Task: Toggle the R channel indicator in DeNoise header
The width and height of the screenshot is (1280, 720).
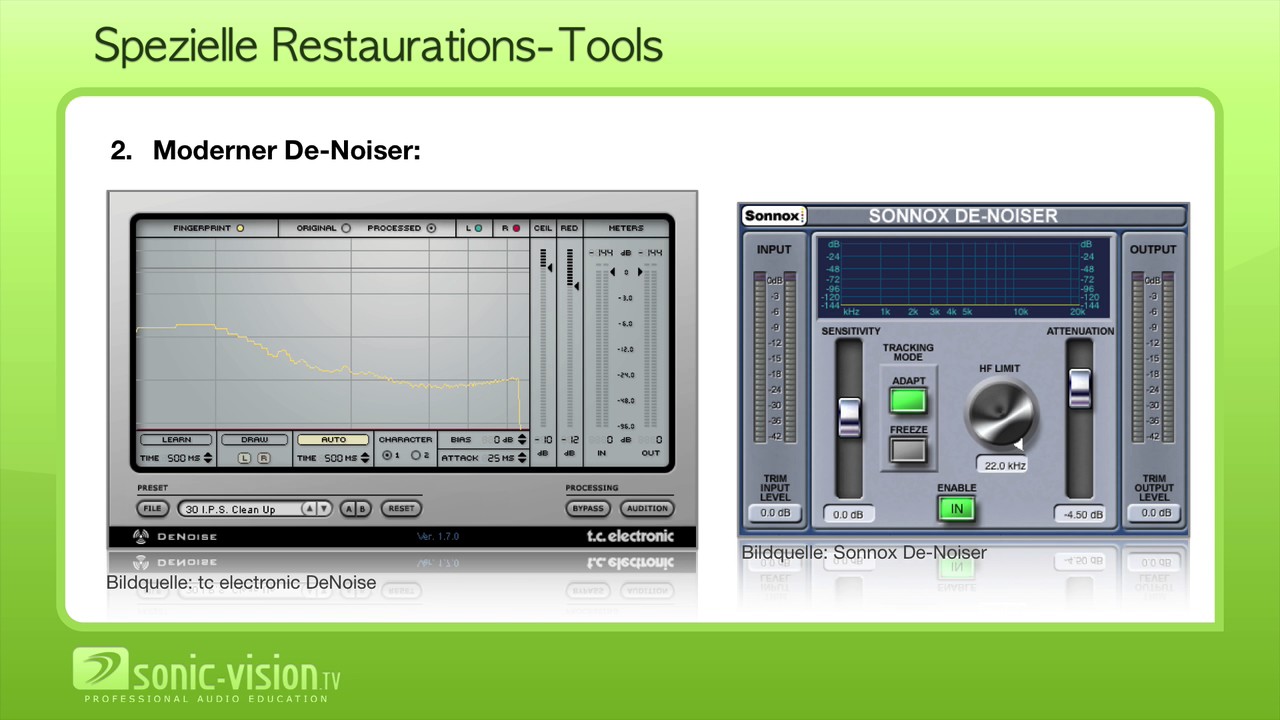Action: pos(516,228)
